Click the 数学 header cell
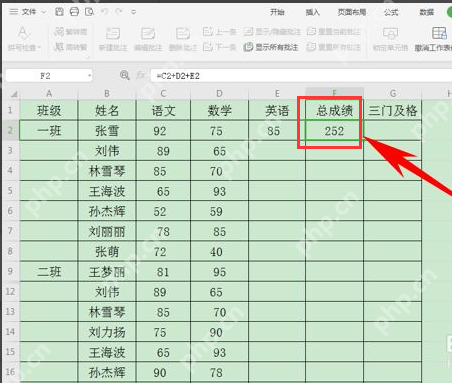 219,110
